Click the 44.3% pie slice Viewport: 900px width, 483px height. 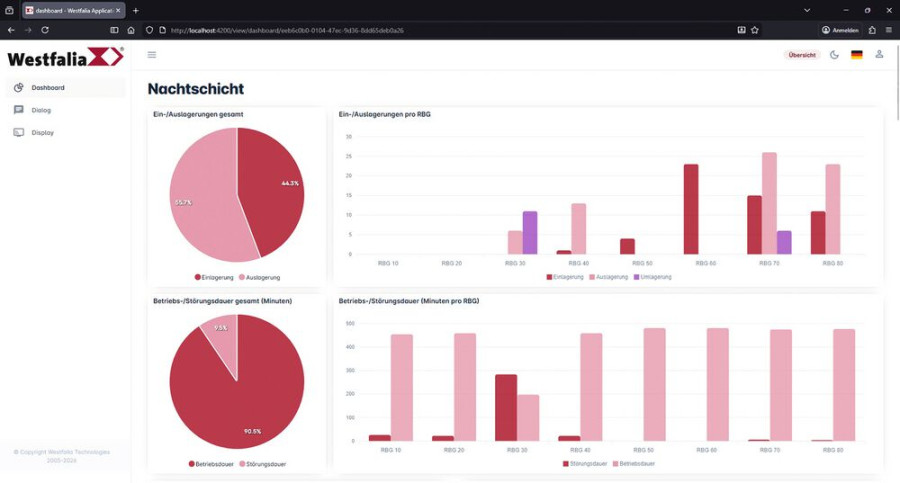[270, 190]
